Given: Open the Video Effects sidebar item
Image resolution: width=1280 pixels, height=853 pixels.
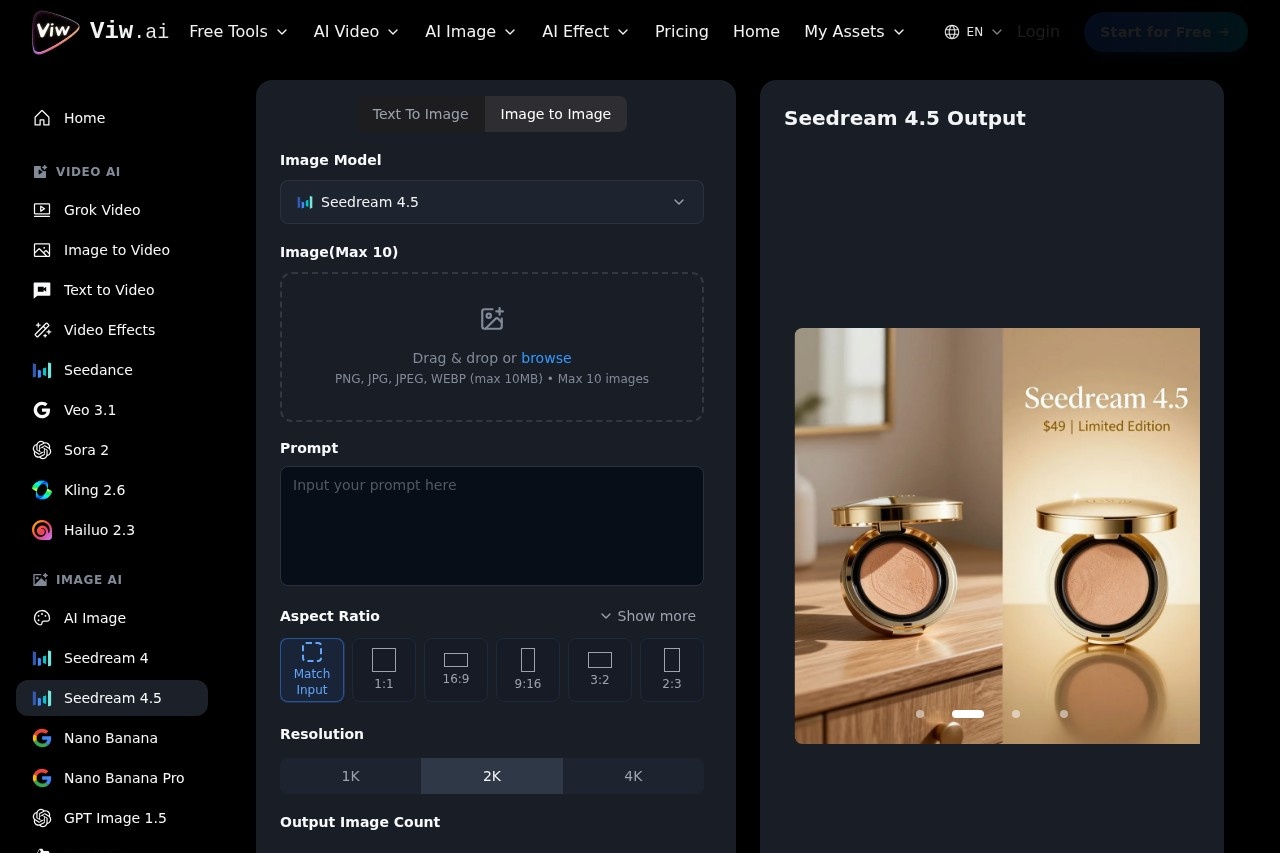Looking at the screenshot, I should (x=109, y=330).
